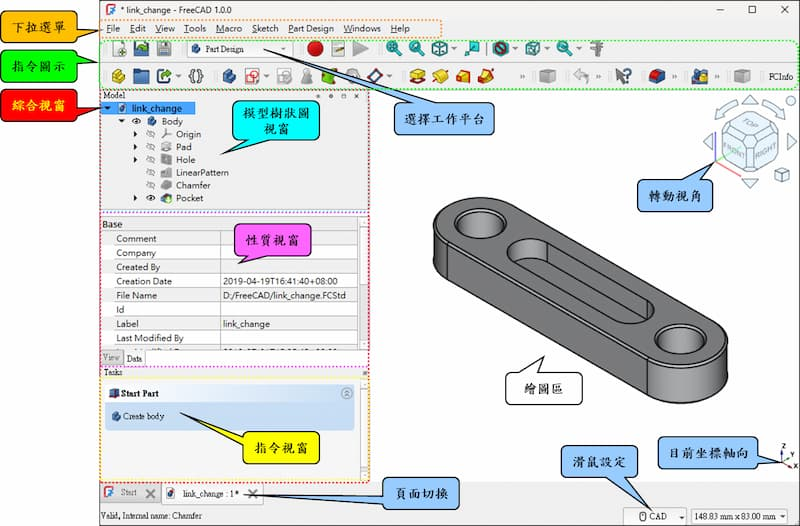Open the Sketch menu
This screenshot has width=800, height=526.
tap(265, 29)
